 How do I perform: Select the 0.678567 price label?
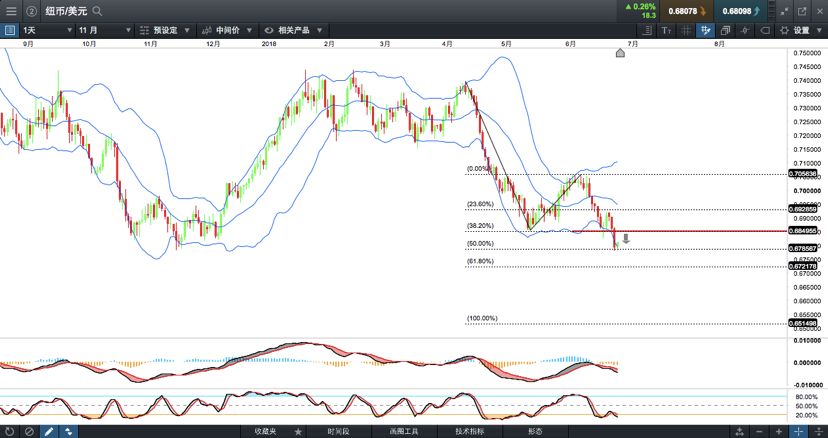click(x=802, y=248)
